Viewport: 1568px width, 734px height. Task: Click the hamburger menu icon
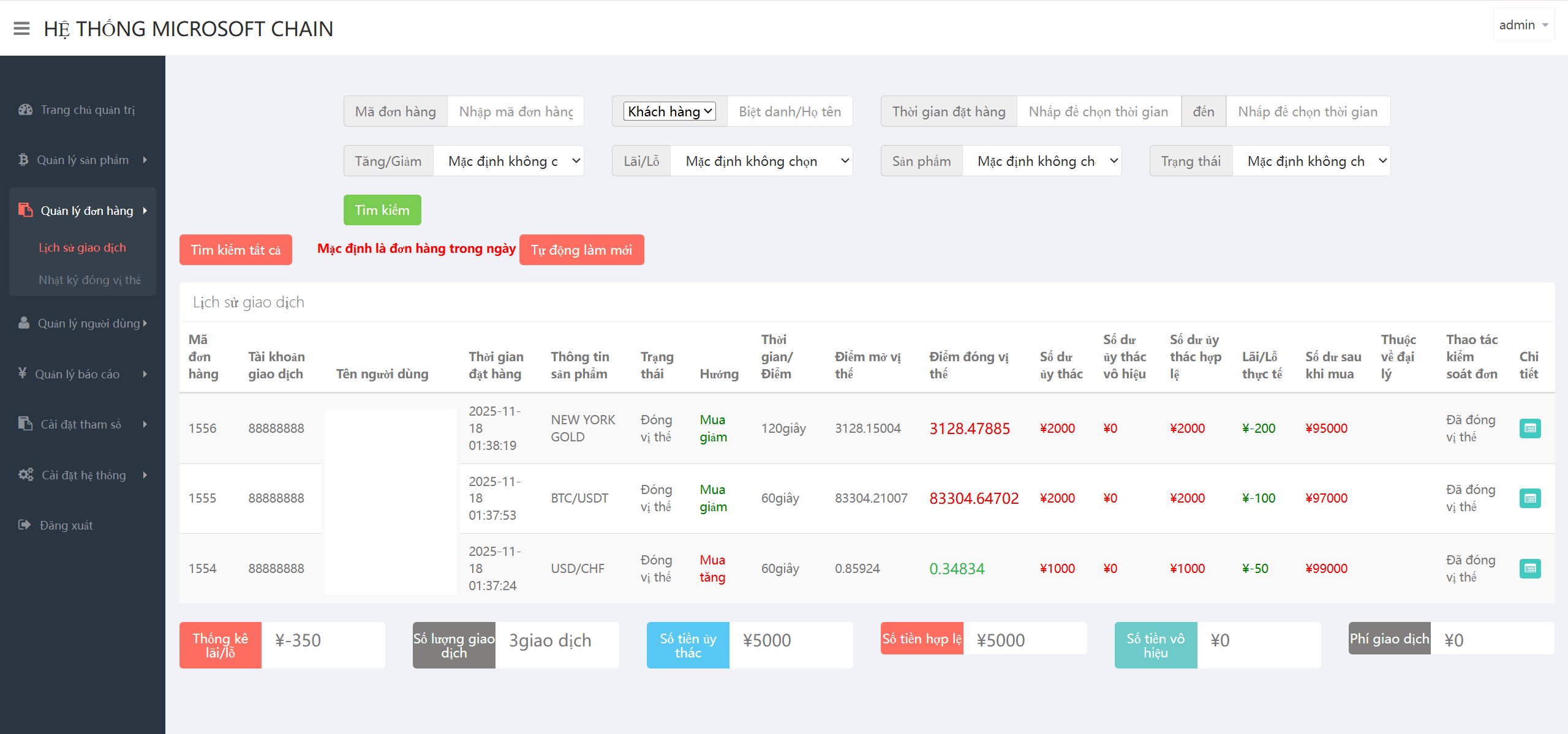[21, 28]
